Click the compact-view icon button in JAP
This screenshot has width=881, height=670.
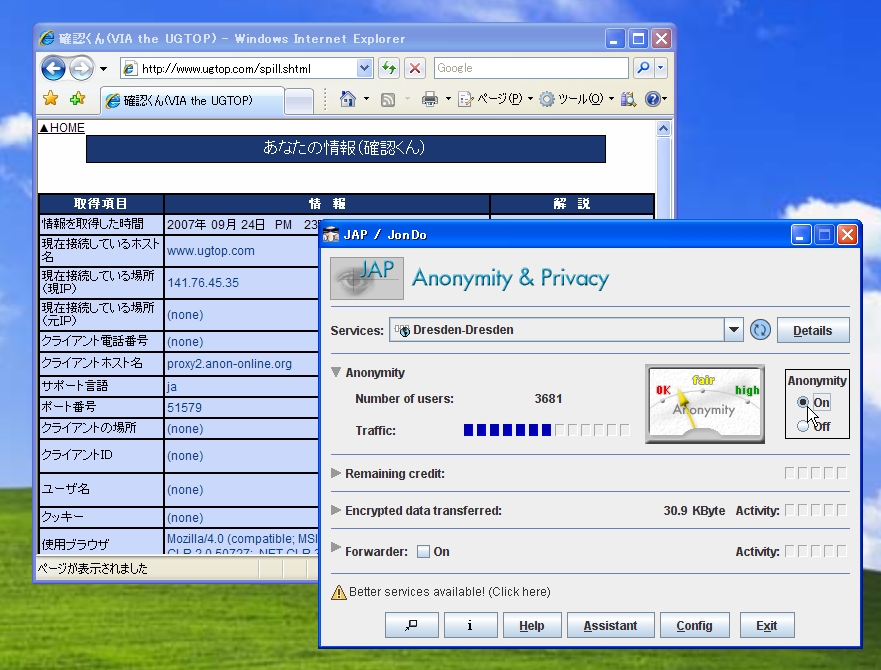(x=411, y=625)
